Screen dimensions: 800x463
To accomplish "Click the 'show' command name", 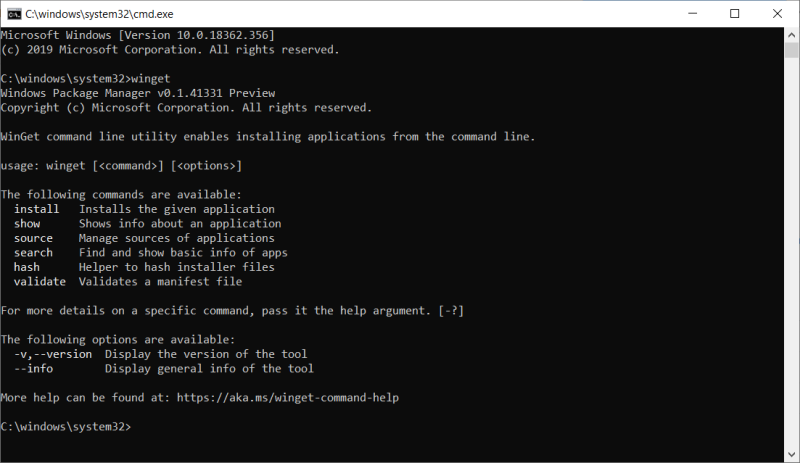I will coord(27,224).
